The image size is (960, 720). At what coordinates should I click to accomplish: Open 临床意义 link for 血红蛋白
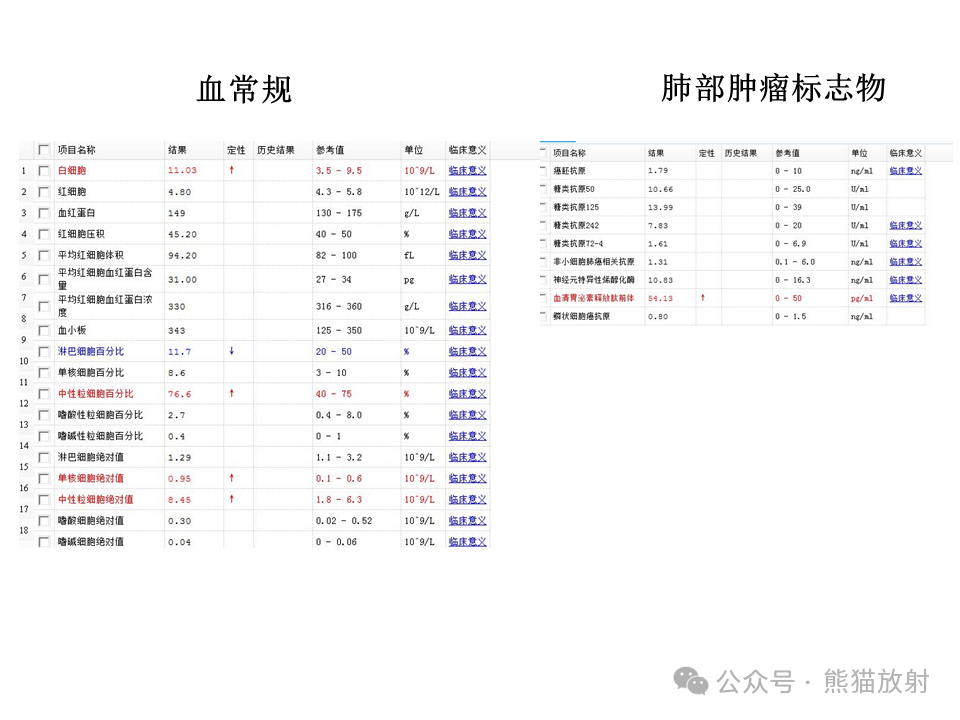pos(467,213)
